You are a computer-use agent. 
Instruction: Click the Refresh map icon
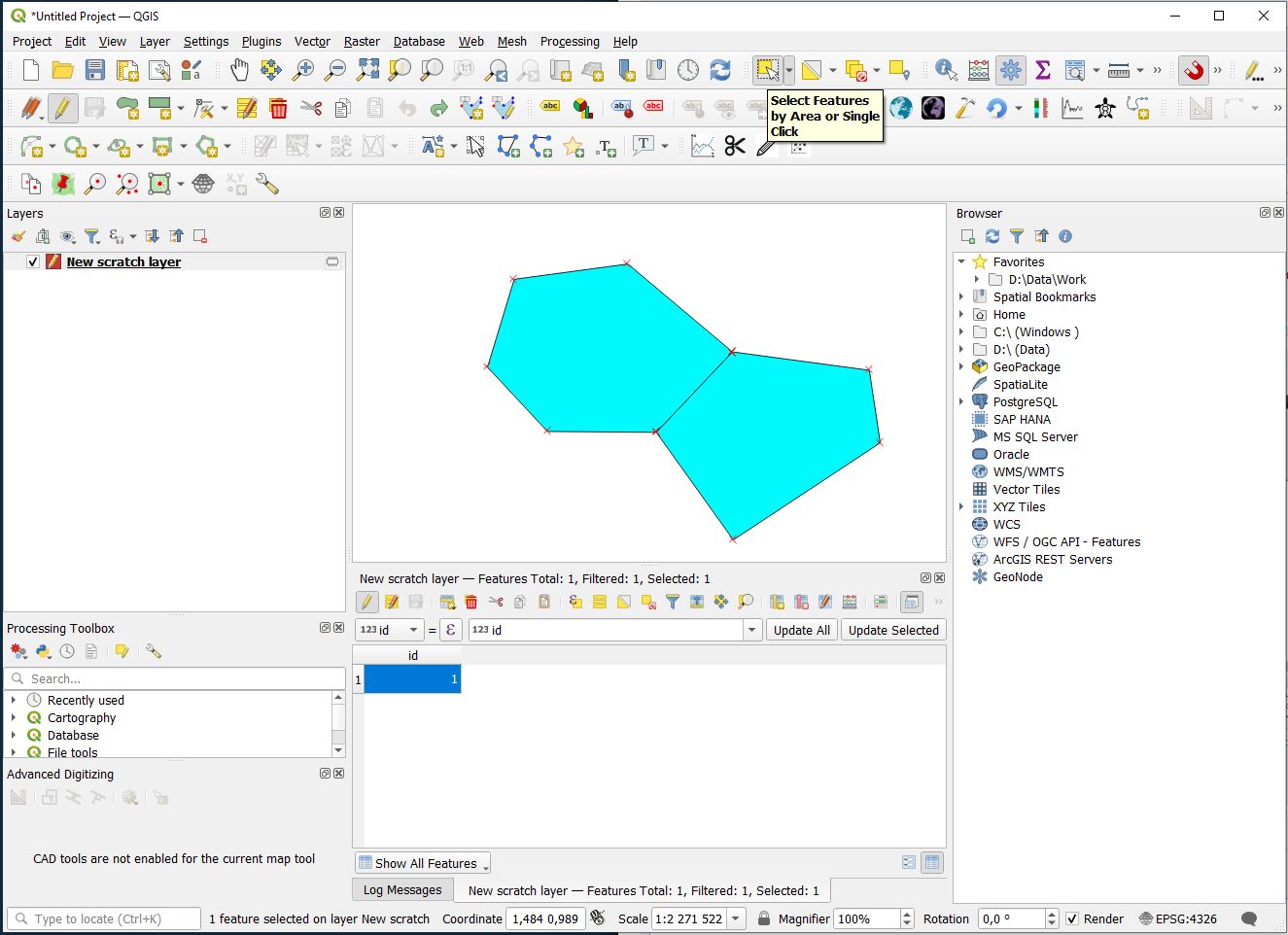[720, 70]
